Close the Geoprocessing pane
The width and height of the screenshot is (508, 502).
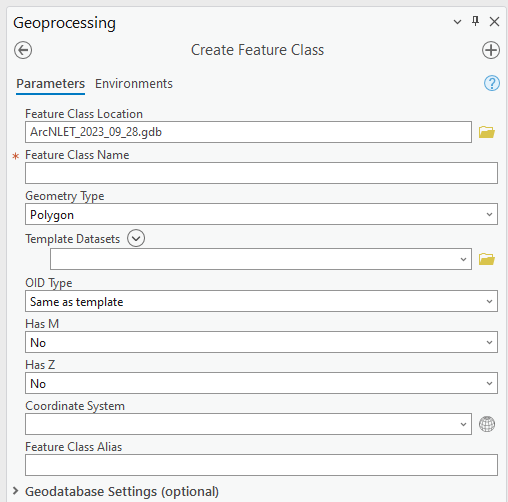tap(494, 22)
